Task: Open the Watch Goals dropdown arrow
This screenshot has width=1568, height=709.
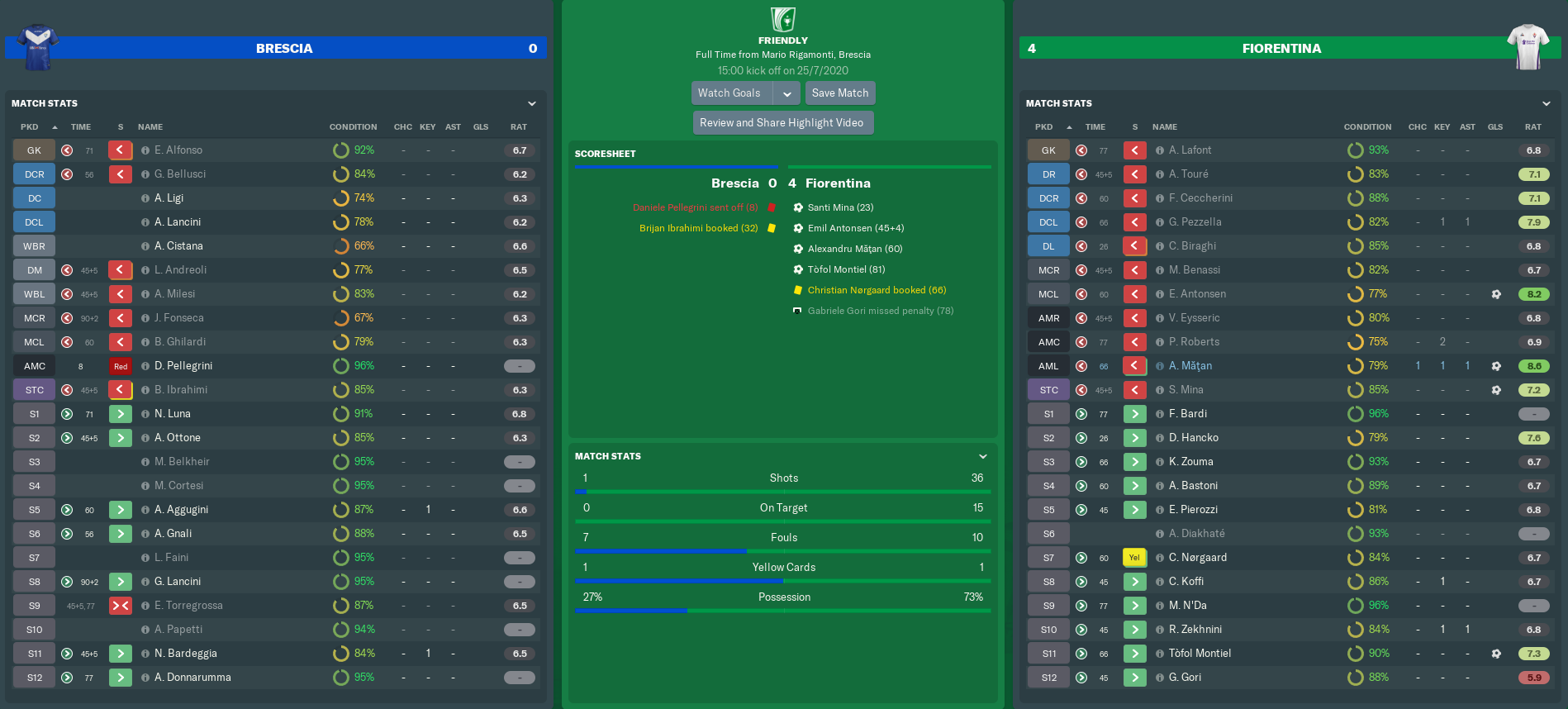Action: (787, 93)
